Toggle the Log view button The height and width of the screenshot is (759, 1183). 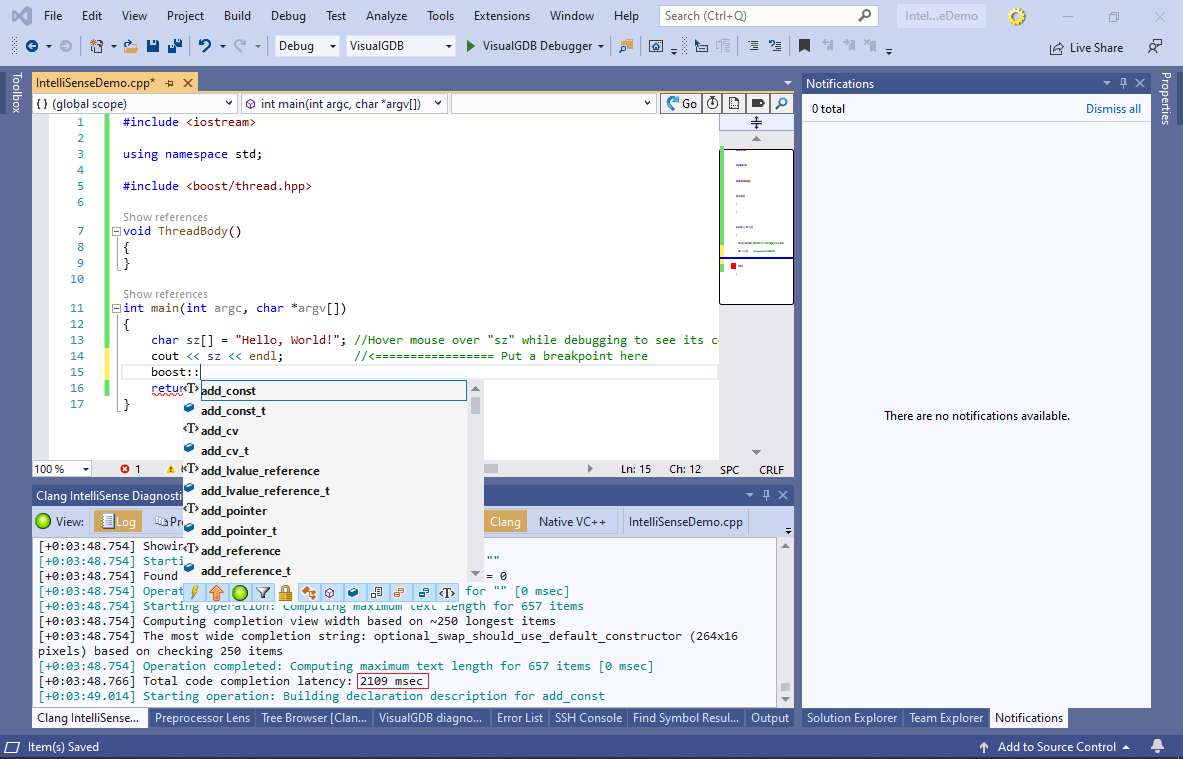(x=118, y=521)
